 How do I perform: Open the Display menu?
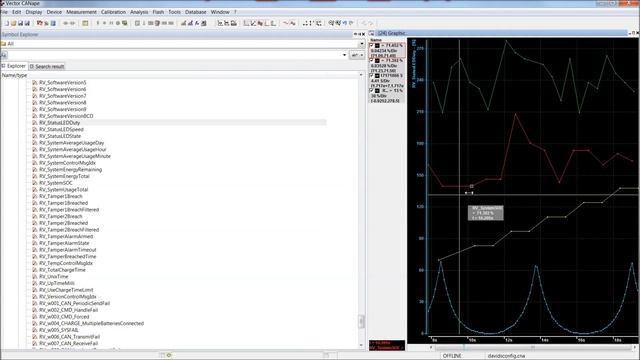click(34, 12)
